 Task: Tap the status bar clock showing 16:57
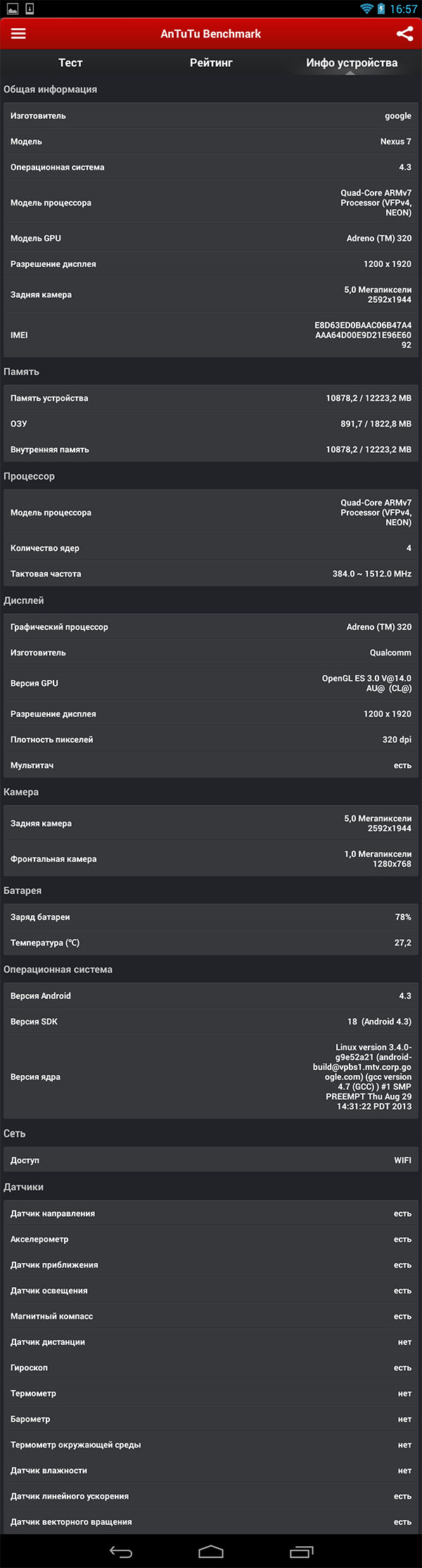pos(404,8)
